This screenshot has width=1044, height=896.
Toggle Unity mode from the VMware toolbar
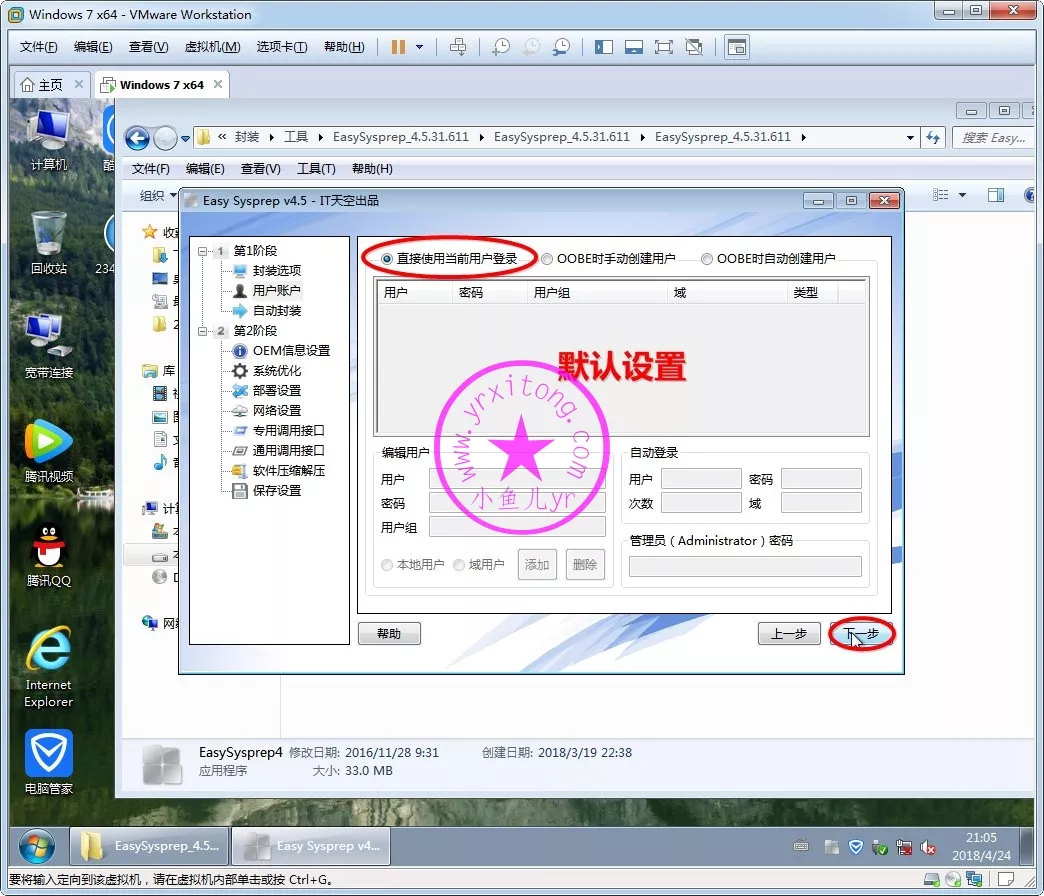point(694,46)
